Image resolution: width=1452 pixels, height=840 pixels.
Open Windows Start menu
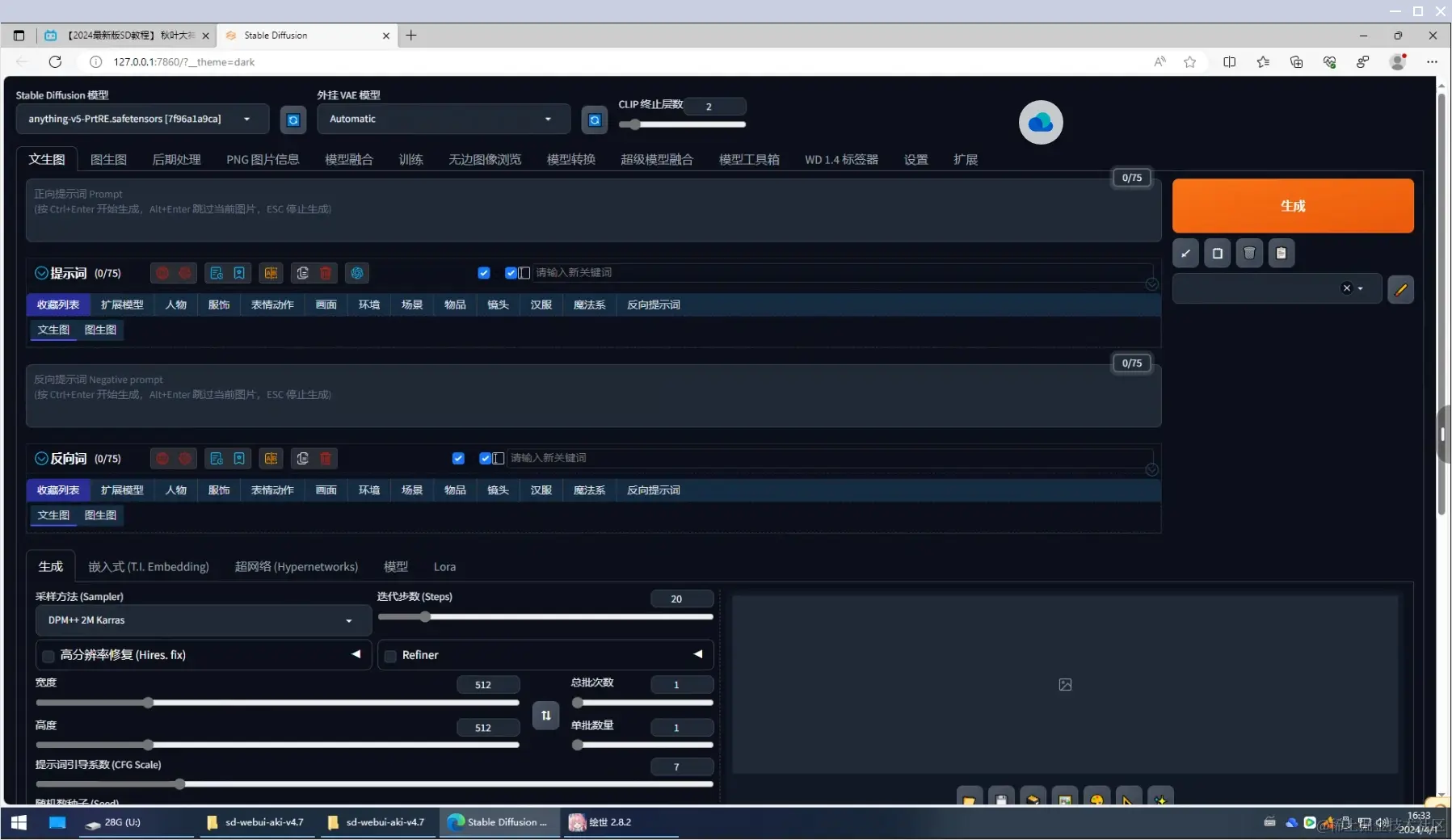coord(19,822)
